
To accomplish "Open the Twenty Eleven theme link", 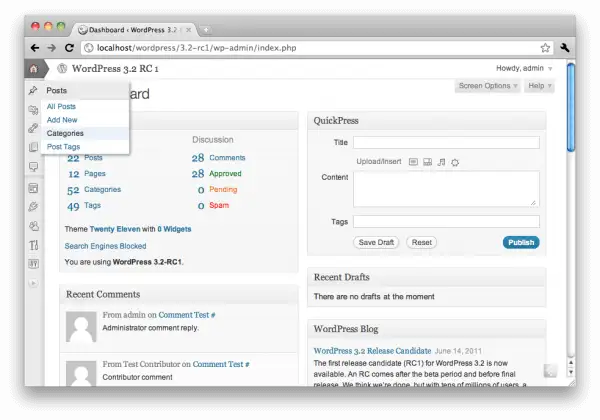I will (115, 229).
